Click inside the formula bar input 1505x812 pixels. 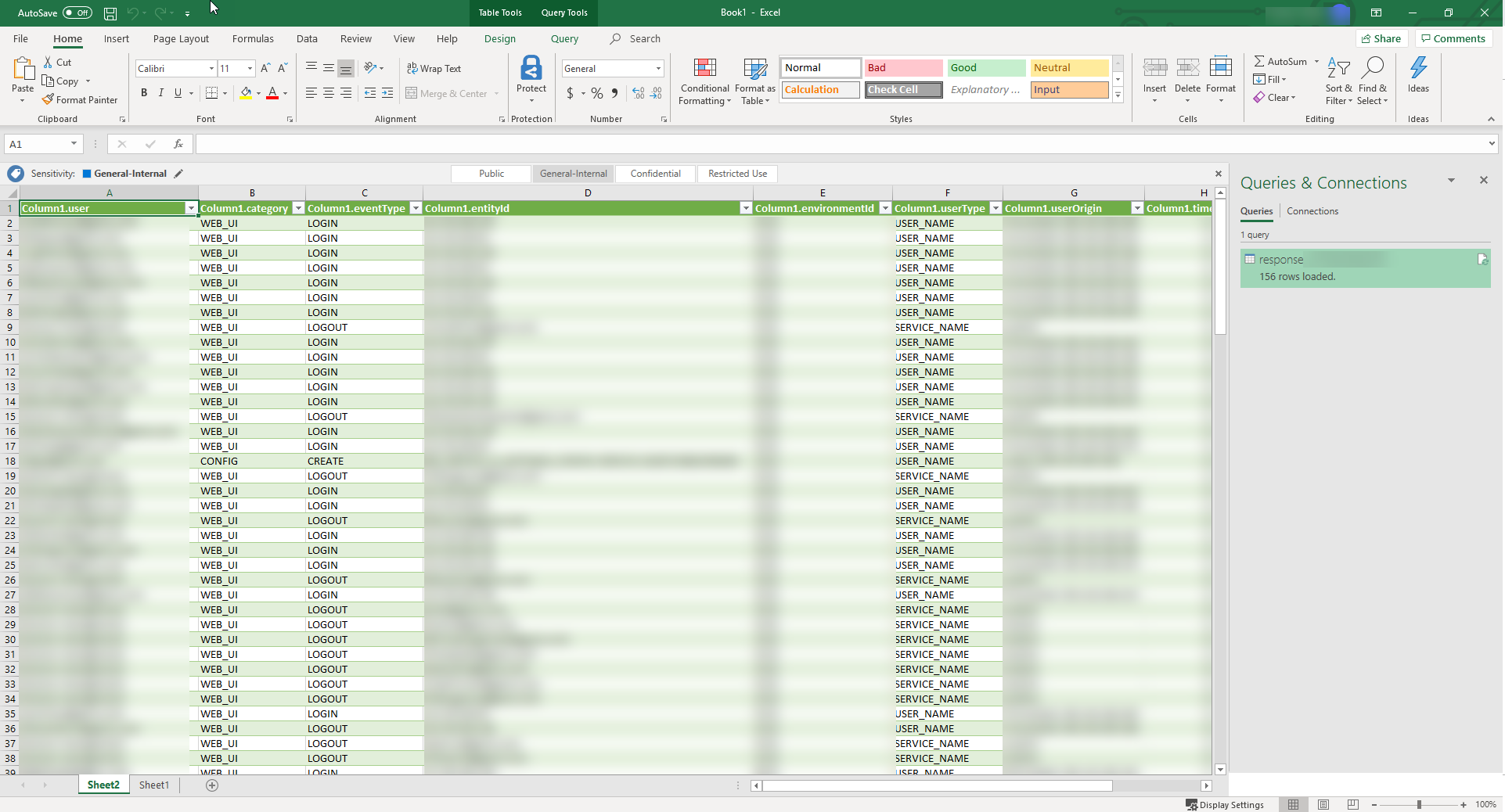point(837,144)
